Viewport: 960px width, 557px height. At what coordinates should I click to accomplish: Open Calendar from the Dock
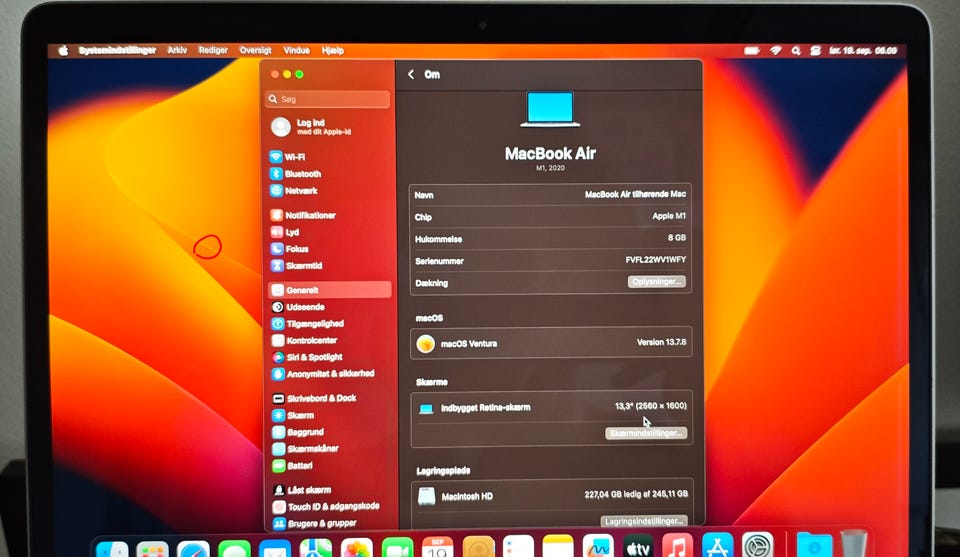(x=437, y=547)
